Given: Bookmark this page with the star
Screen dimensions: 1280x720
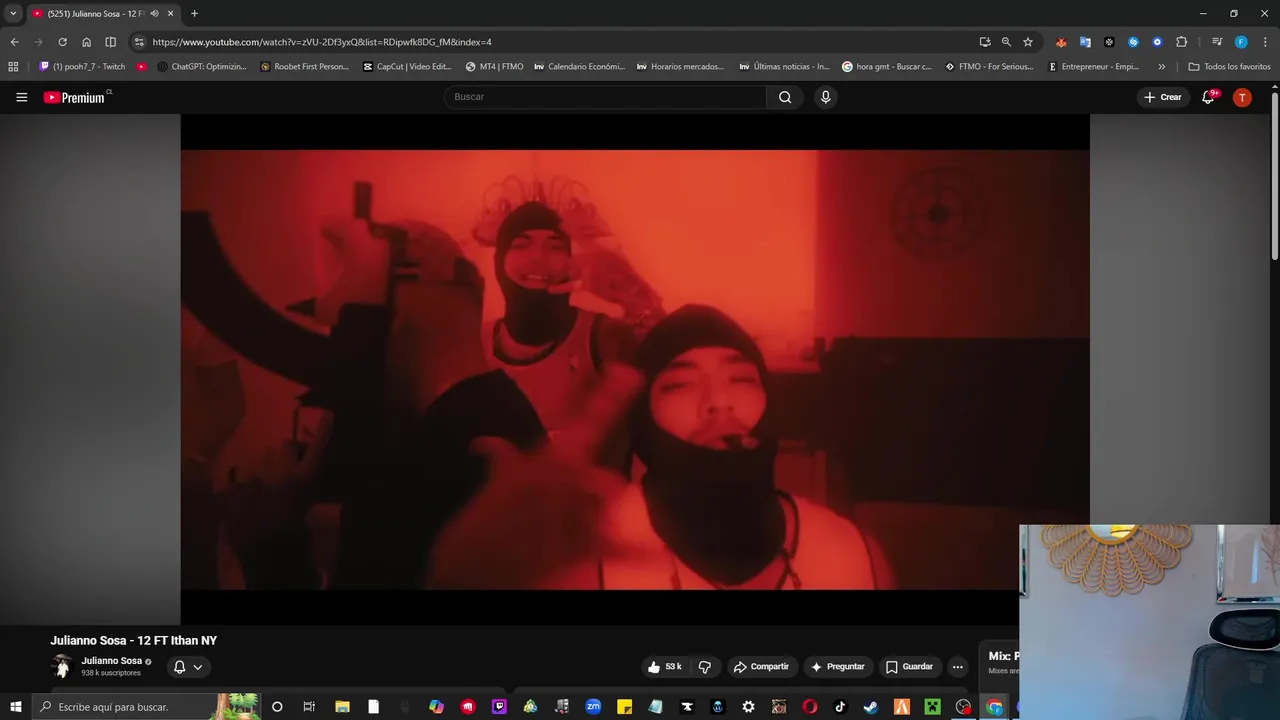Looking at the screenshot, I should pyautogui.click(x=1027, y=42).
